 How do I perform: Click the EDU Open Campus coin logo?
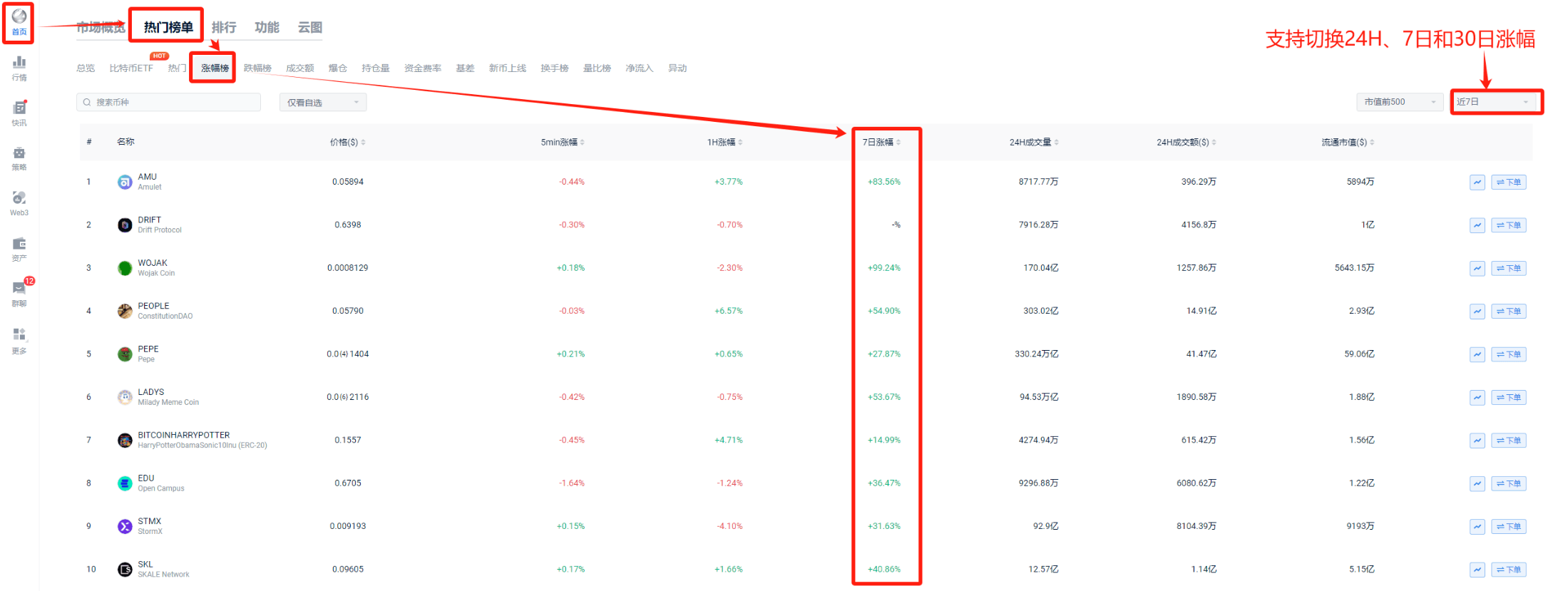coord(125,483)
